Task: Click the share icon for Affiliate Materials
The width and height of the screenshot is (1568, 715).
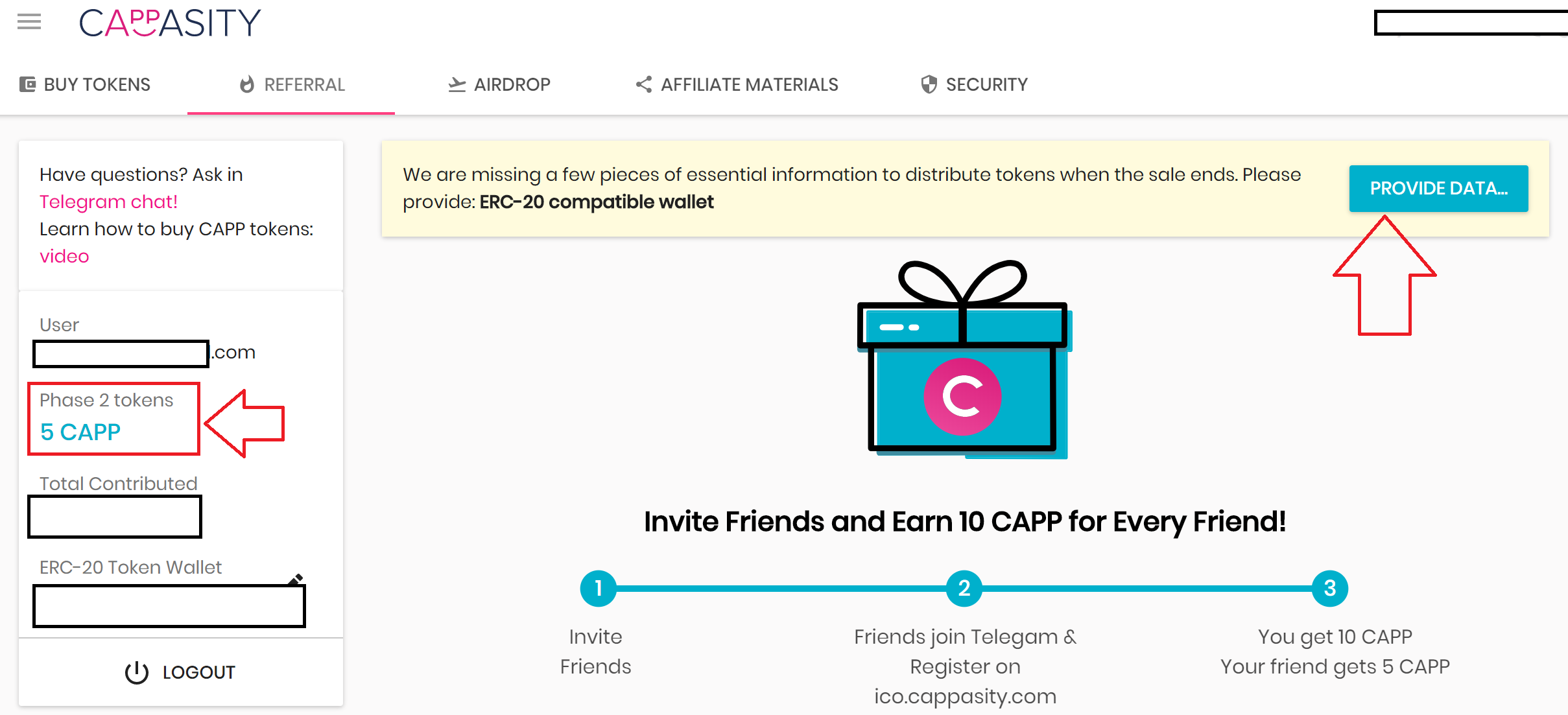Action: point(644,84)
